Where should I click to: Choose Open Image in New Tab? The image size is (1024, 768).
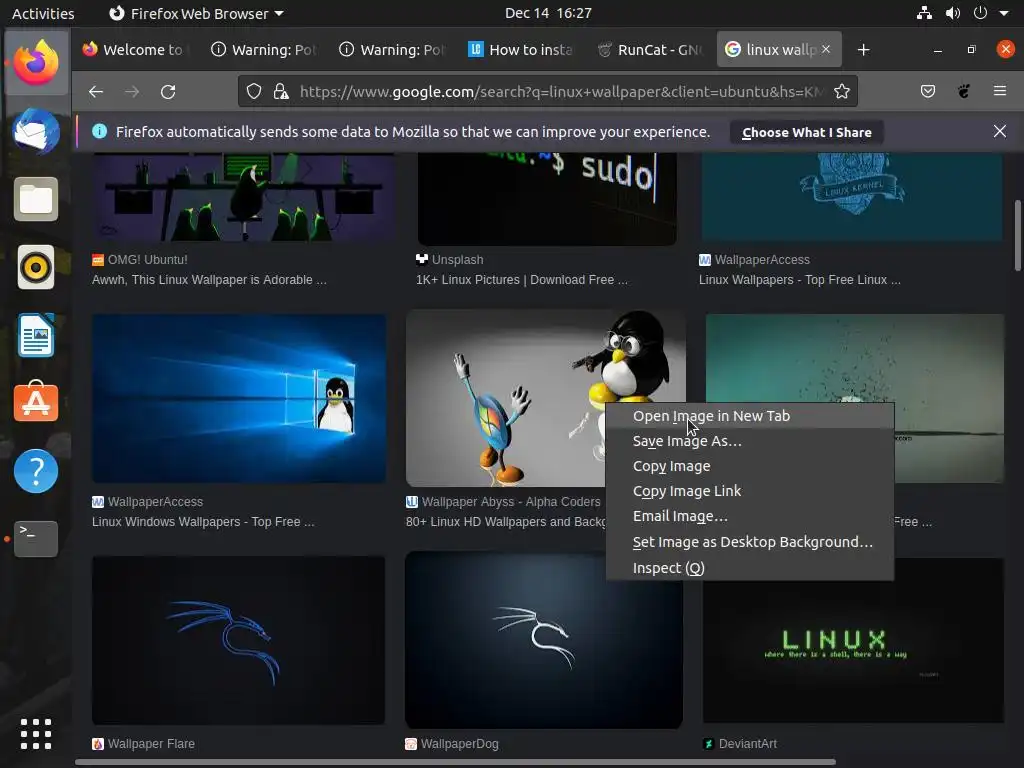(x=750, y=416)
